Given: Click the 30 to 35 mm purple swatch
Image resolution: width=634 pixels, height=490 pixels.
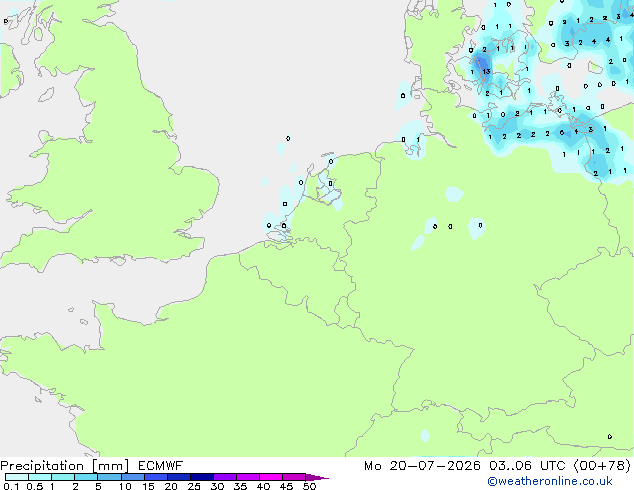Looking at the screenshot, I should (x=225, y=477).
